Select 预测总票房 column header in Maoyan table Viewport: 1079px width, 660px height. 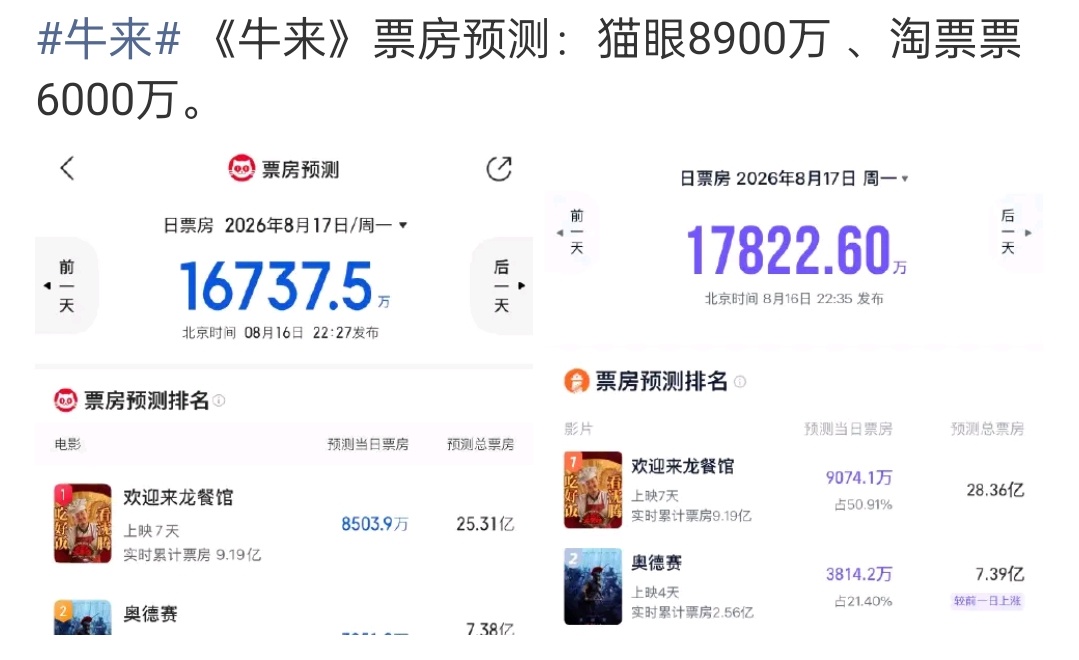click(480, 444)
